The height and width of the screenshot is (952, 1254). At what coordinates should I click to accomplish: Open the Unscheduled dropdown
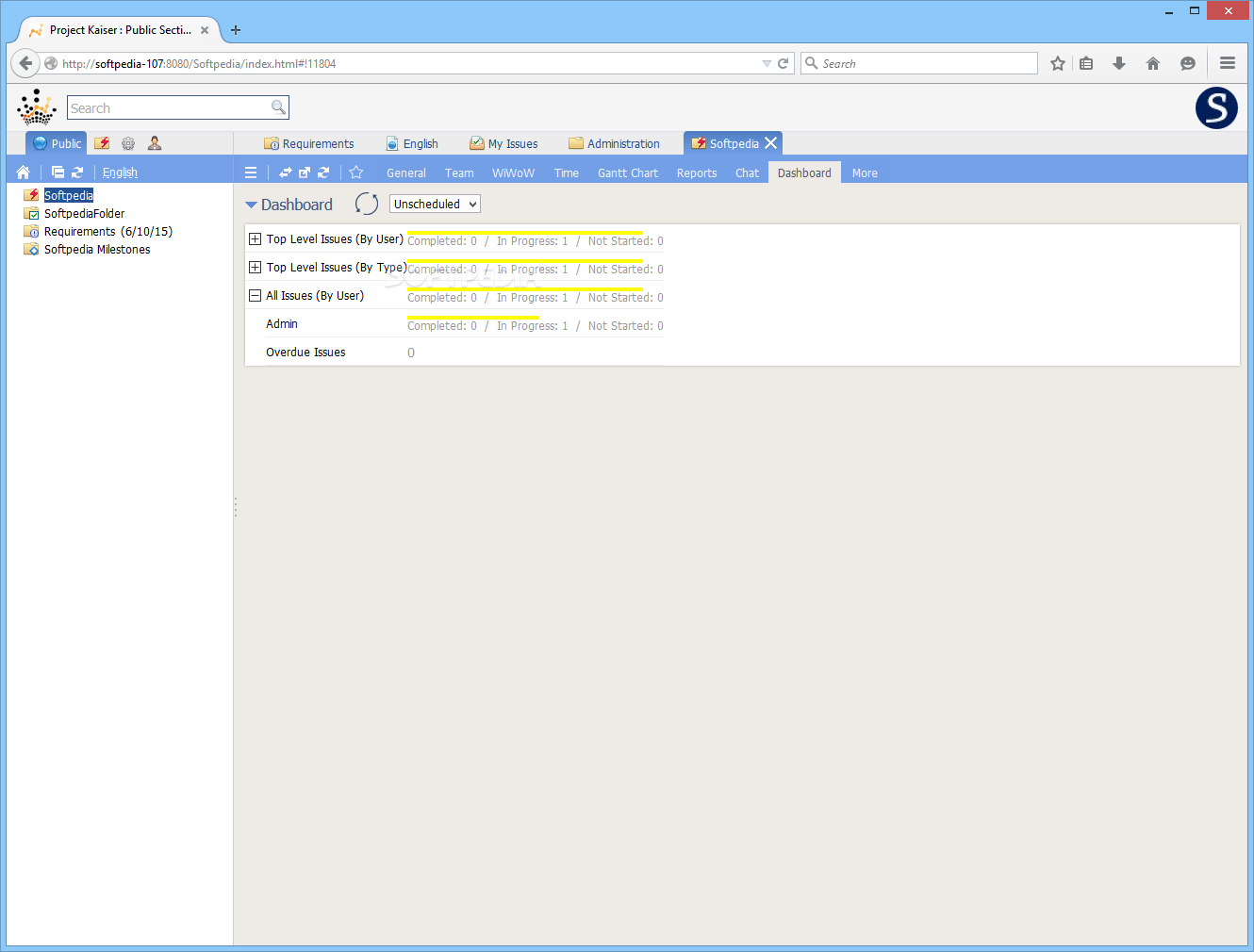(435, 204)
